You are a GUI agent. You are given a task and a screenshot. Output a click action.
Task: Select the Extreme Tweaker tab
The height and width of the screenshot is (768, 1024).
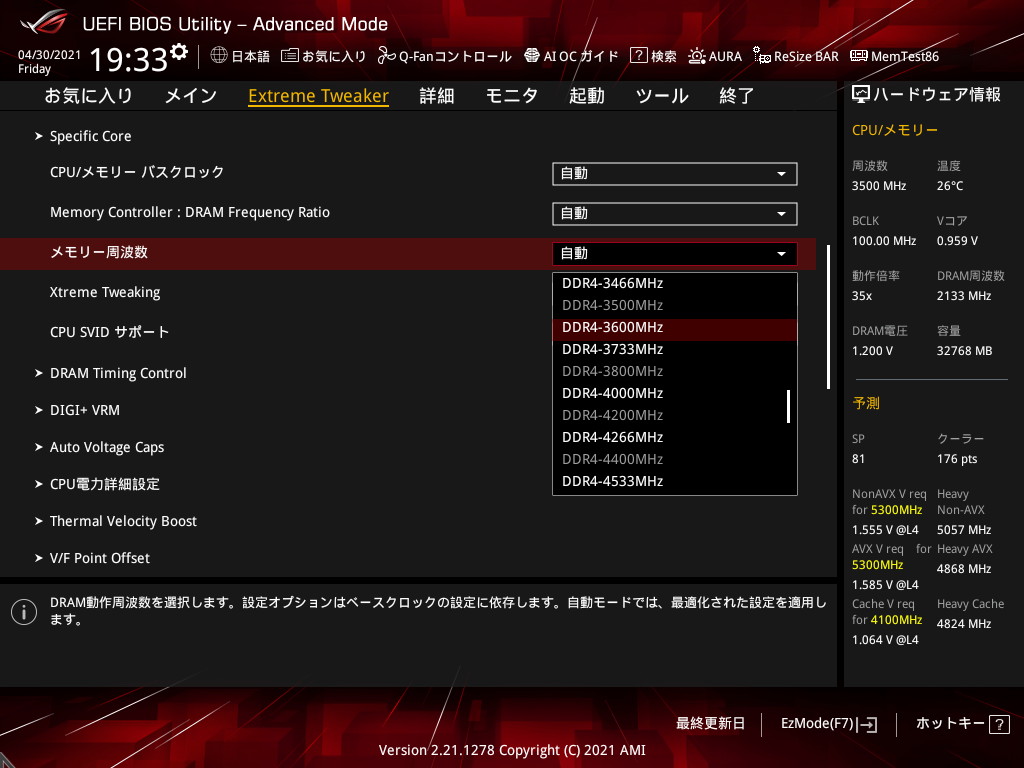click(x=319, y=95)
